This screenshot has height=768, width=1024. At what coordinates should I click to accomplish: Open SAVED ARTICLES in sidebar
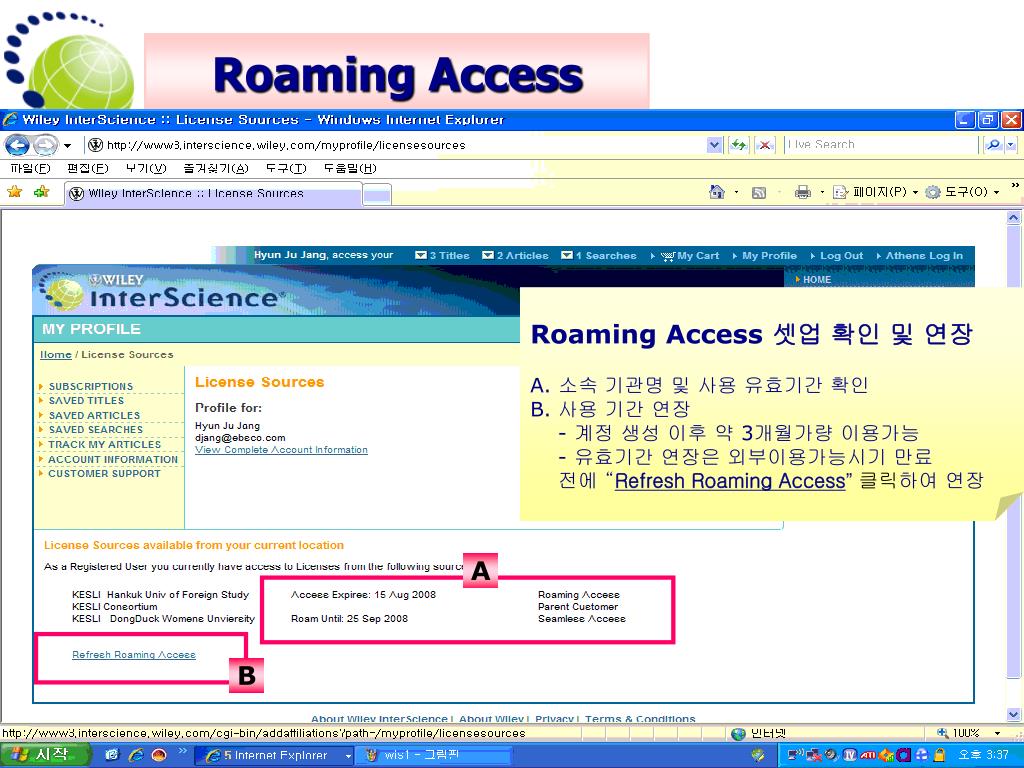pos(94,415)
